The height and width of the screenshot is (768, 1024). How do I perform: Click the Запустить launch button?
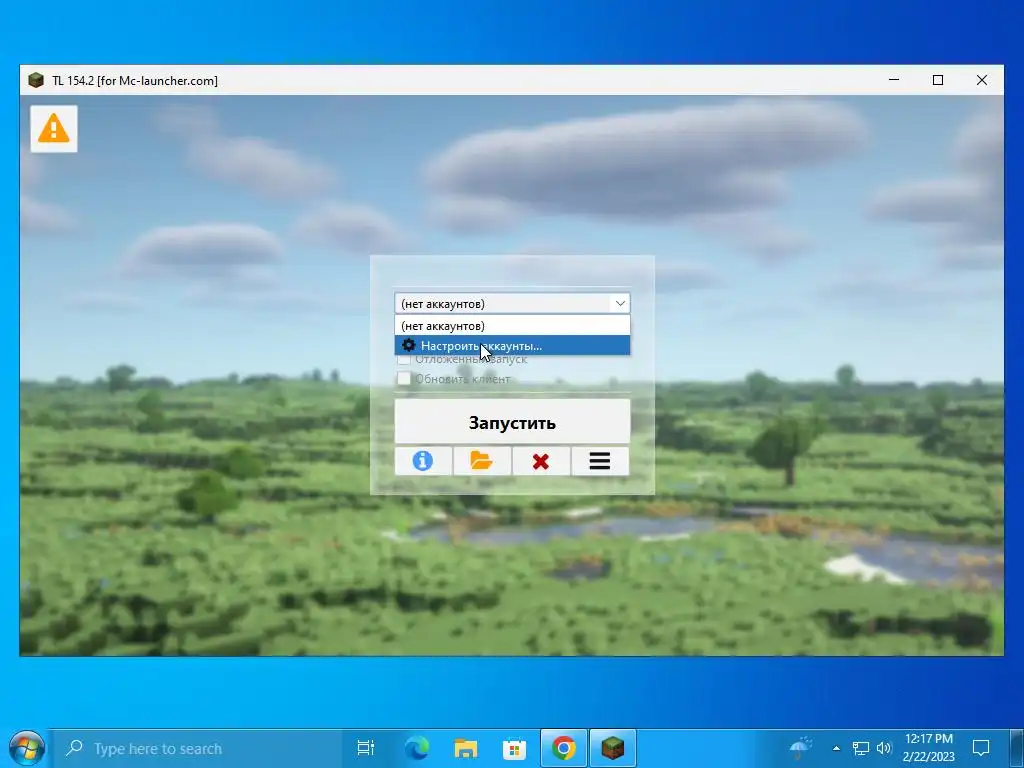(512, 422)
